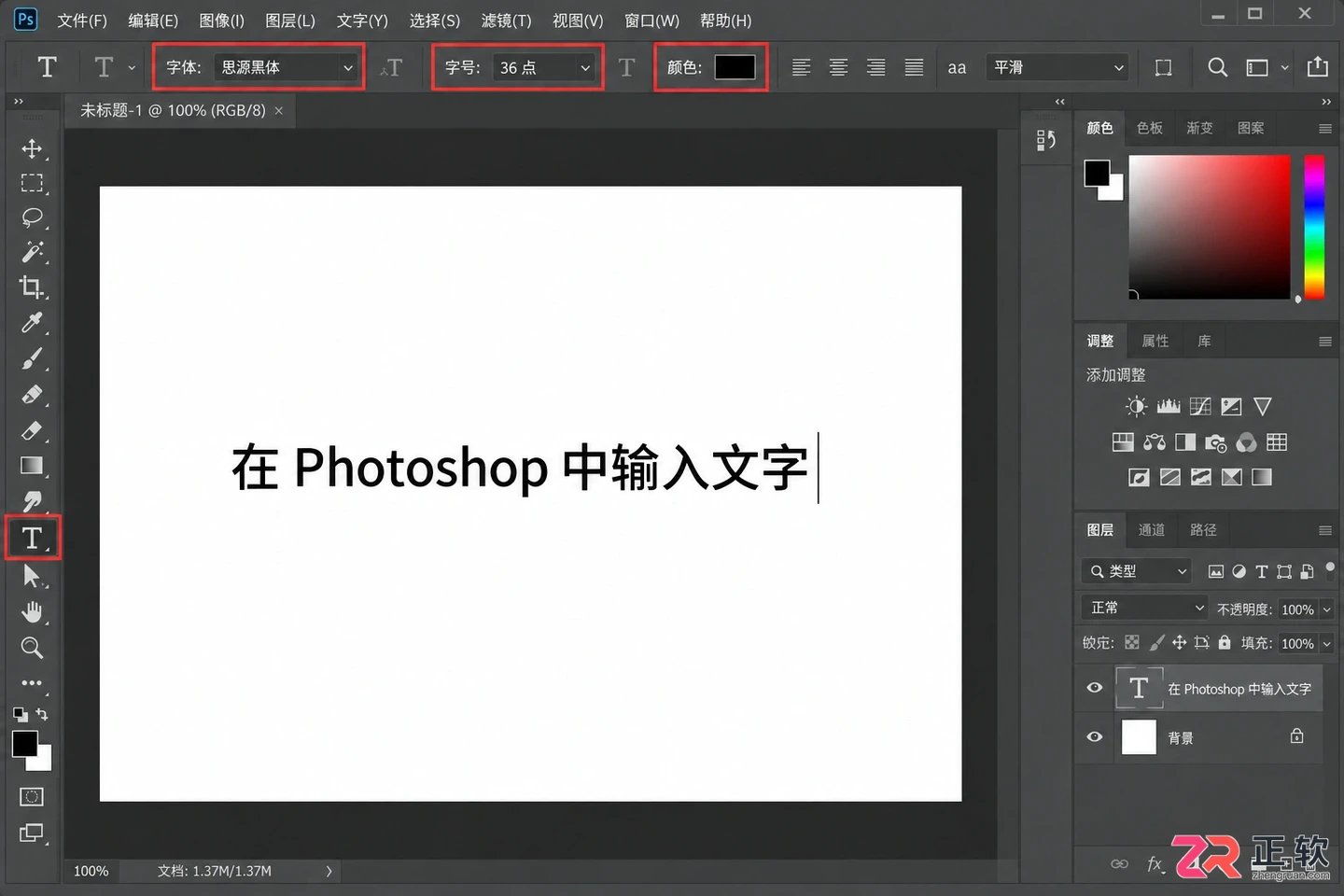Select the Gradient tool

pos(32,466)
